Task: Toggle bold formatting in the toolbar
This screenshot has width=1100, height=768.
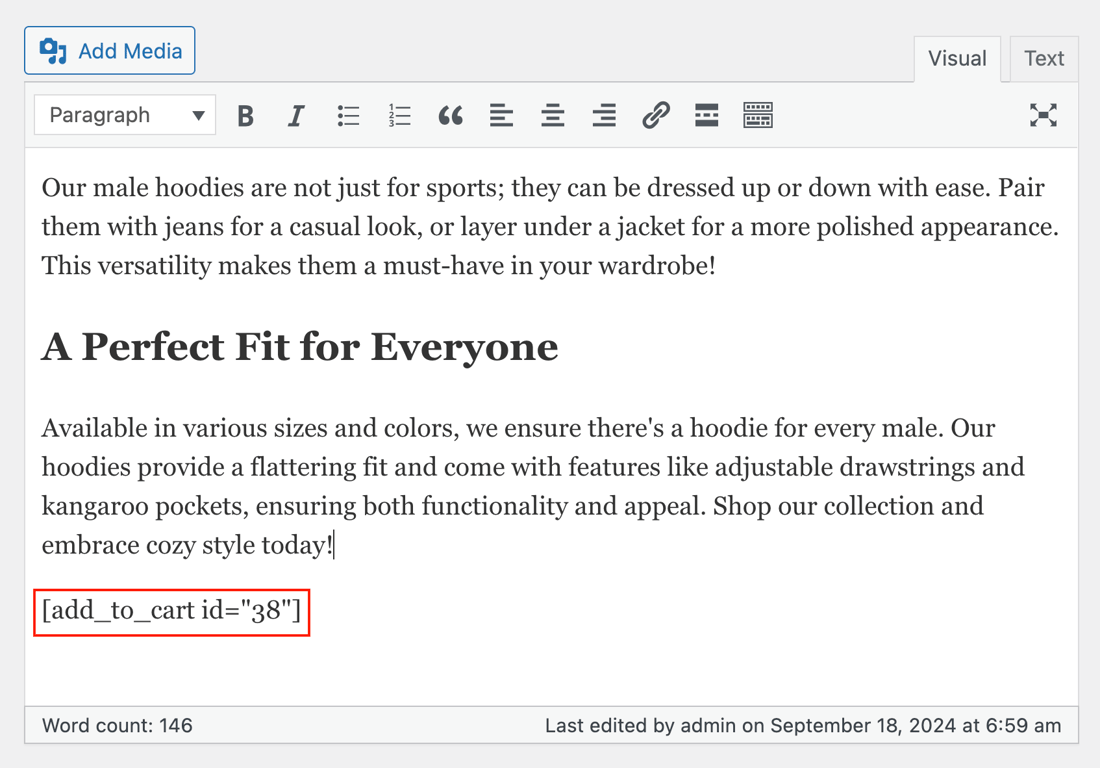Action: [x=245, y=115]
